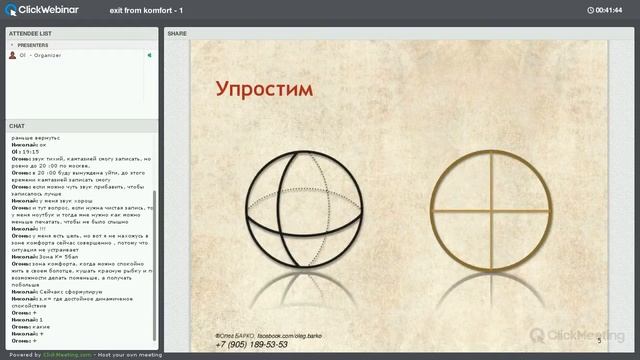Click the 'Николай: !!!' chat message

29,229
